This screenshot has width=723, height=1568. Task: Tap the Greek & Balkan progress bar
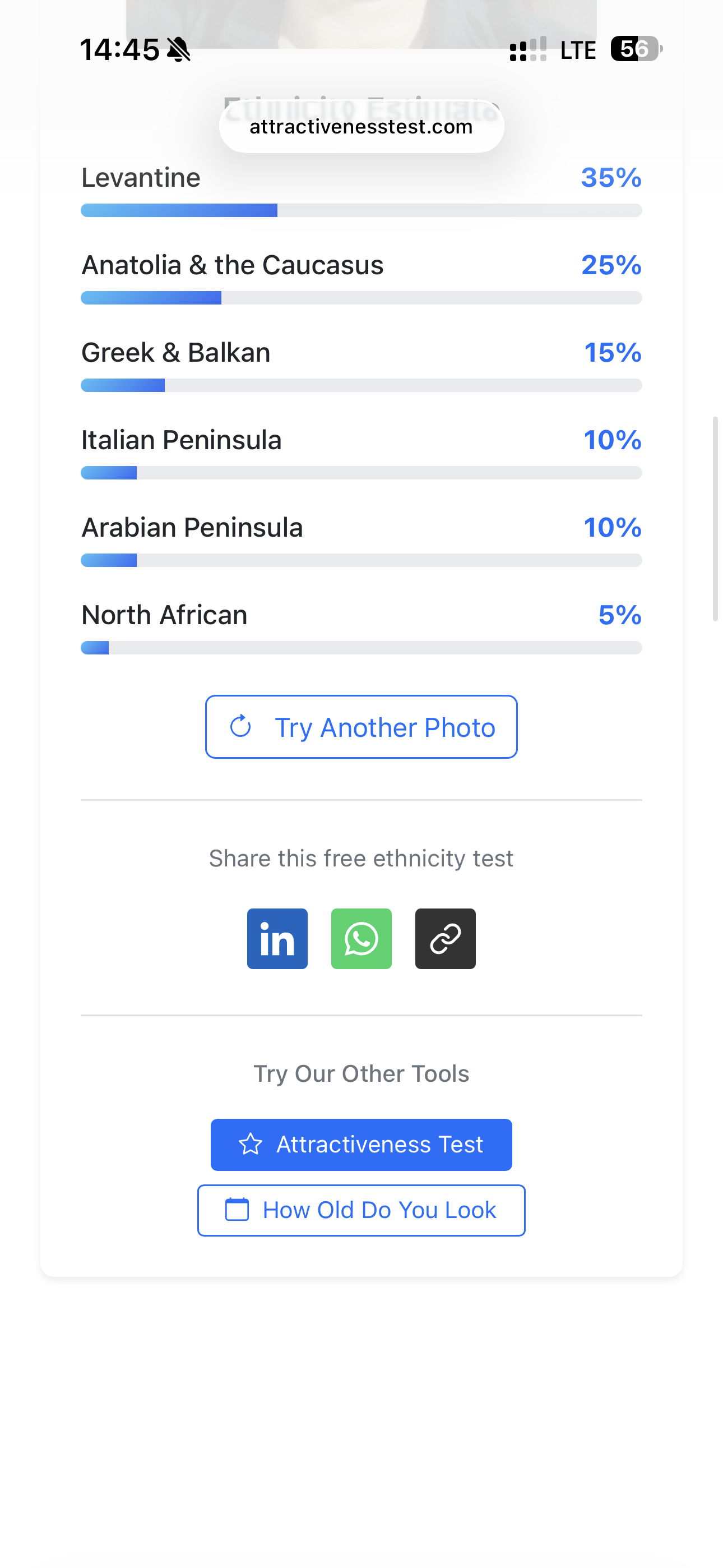point(361,385)
